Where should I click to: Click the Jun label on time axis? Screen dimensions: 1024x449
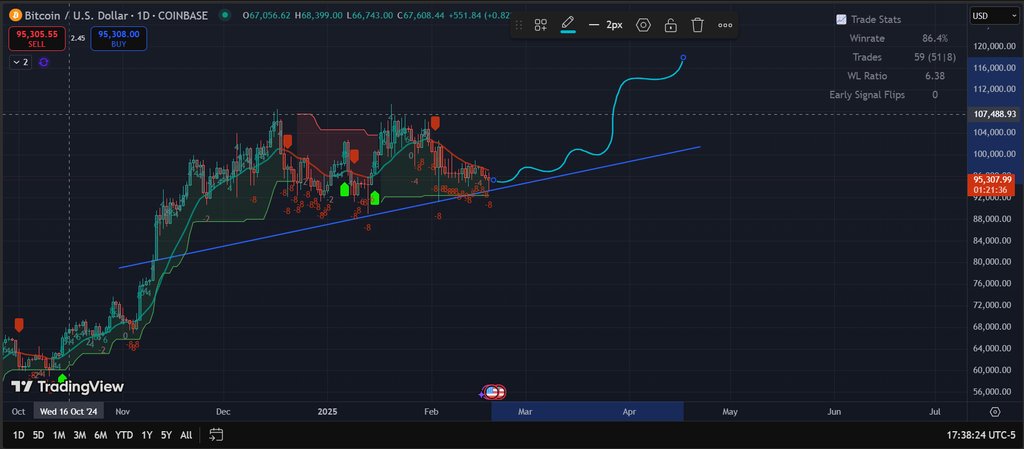point(834,412)
